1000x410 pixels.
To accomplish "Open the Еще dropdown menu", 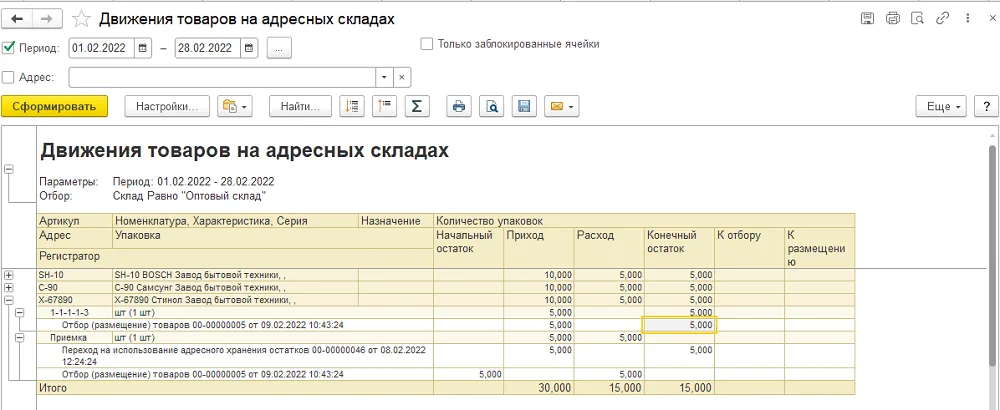I will 941,106.
